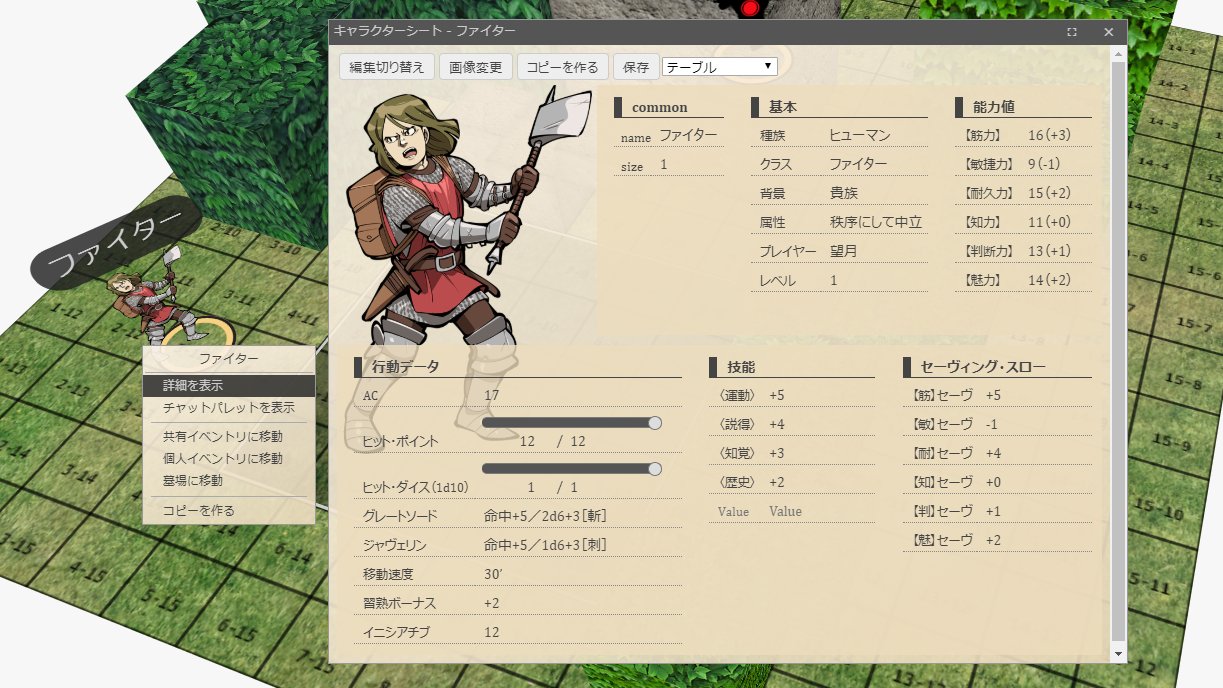Click the ファイター context menu header
Viewport: 1223px width, 688px height.
coord(229,359)
